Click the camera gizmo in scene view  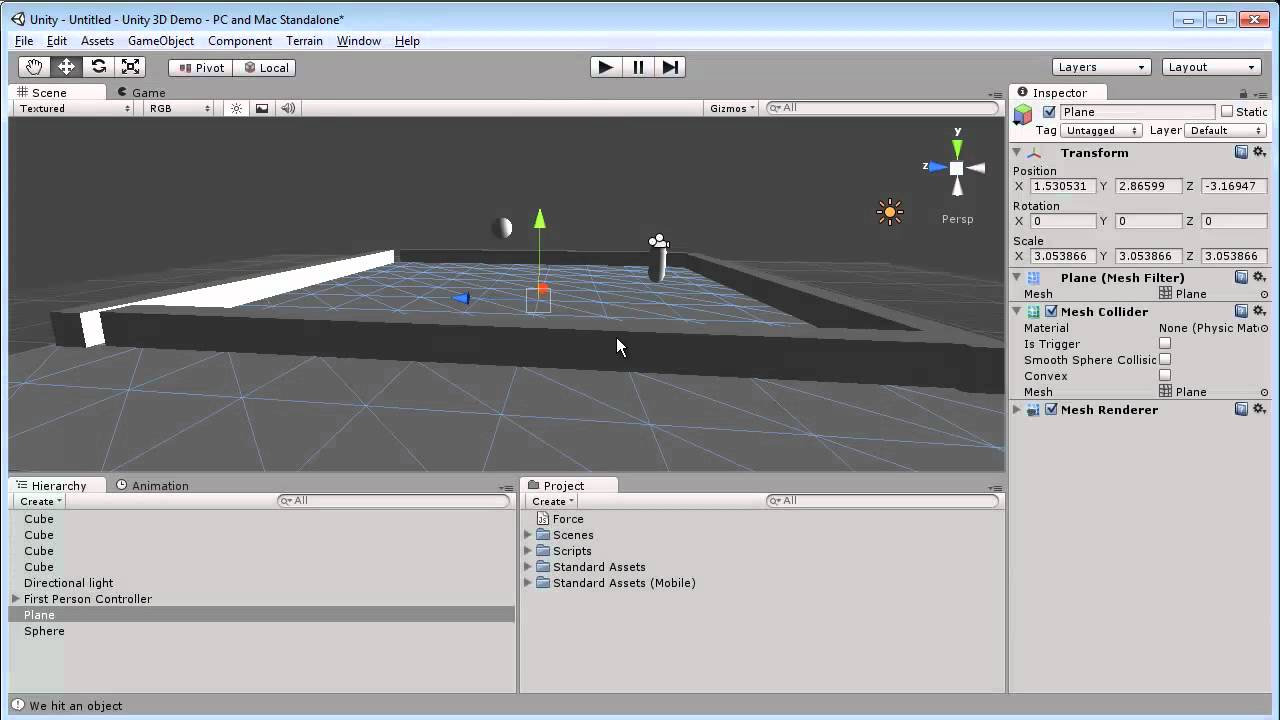[658, 241]
